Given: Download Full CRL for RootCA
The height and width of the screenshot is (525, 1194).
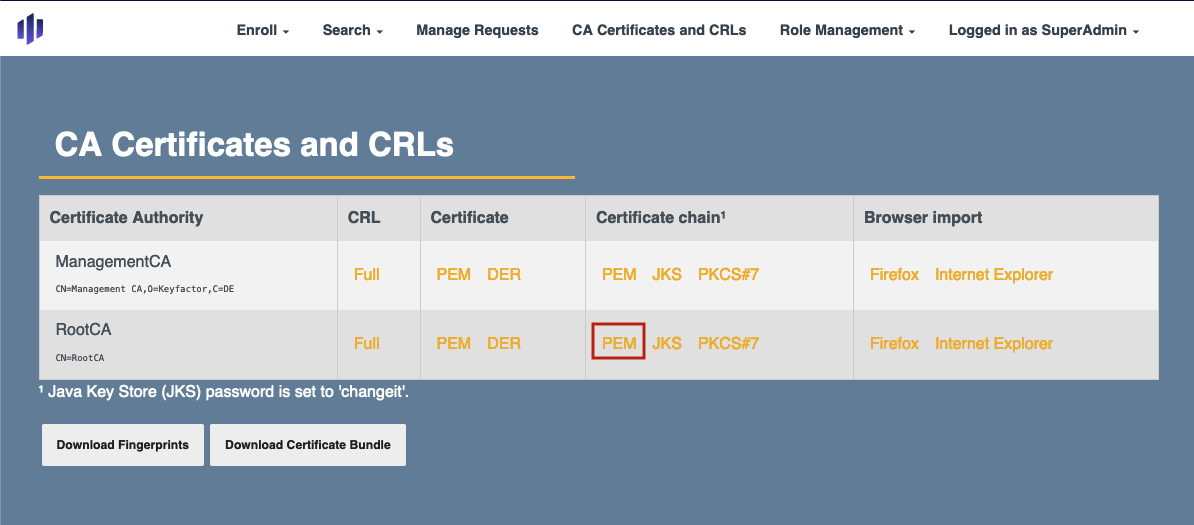Looking at the screenshot, I should pos(367,343).
